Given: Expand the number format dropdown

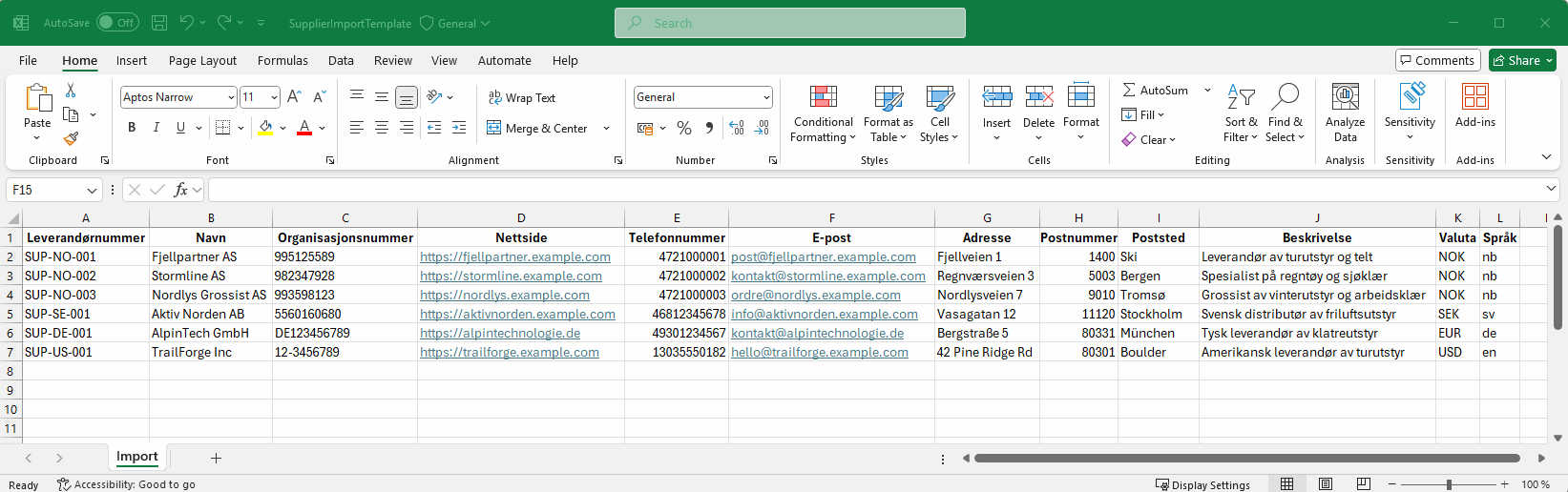Looking at the screenshot, I should [766, 97].
